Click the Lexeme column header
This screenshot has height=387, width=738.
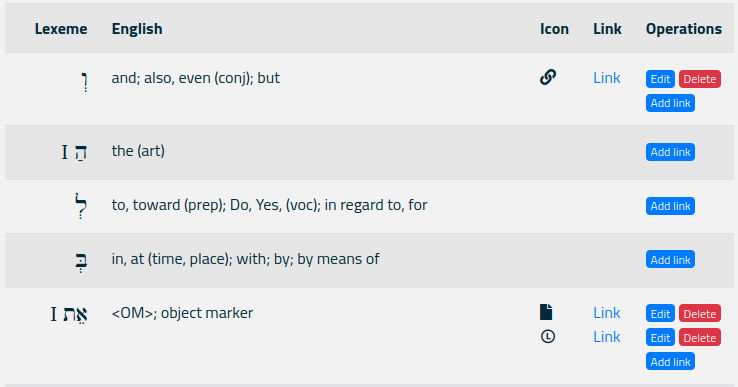click(x=61, y=29)
